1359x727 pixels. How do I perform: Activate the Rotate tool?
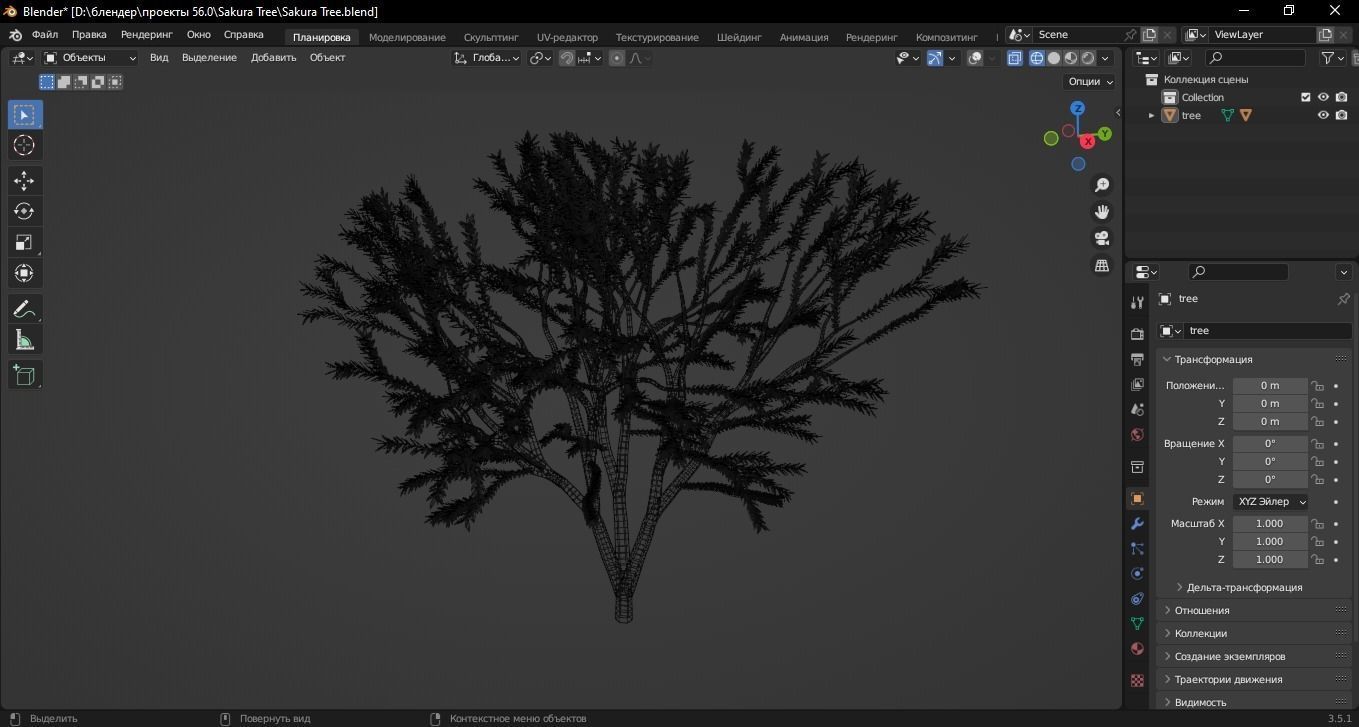pos(25,211)
